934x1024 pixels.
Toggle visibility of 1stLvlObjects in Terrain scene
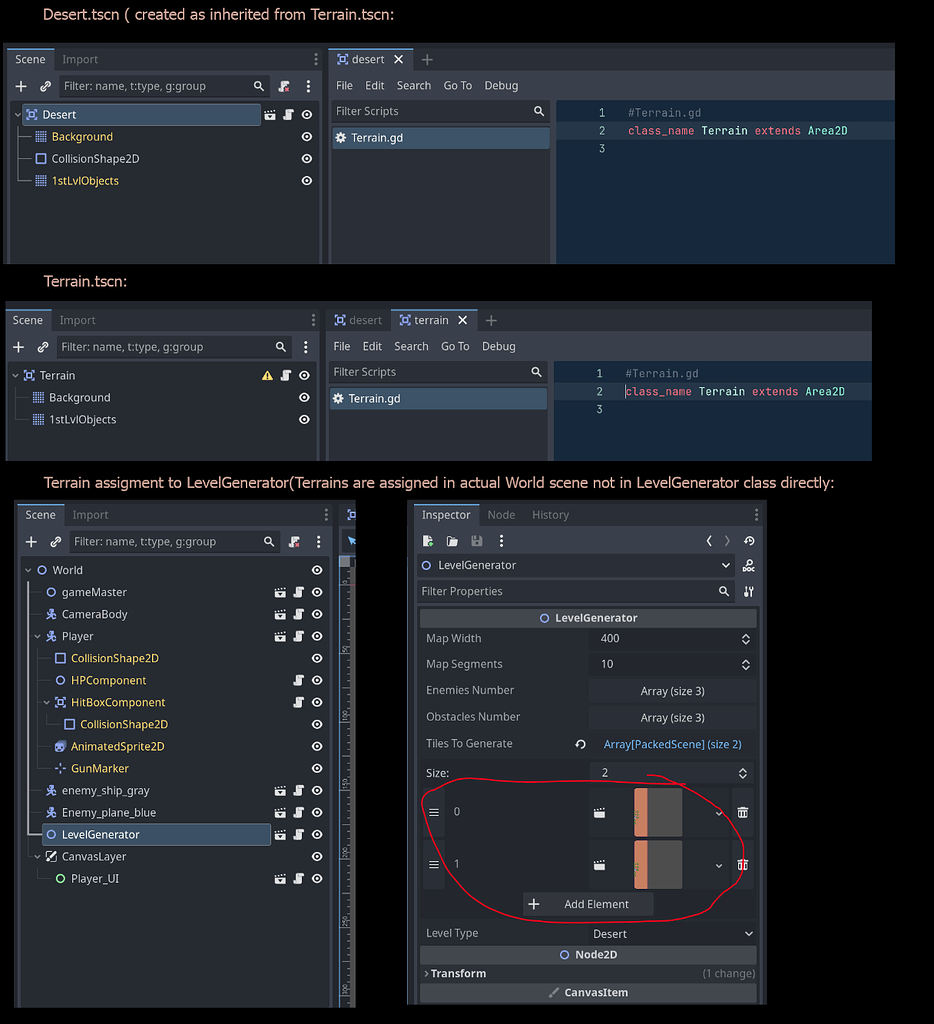point(304,419)
